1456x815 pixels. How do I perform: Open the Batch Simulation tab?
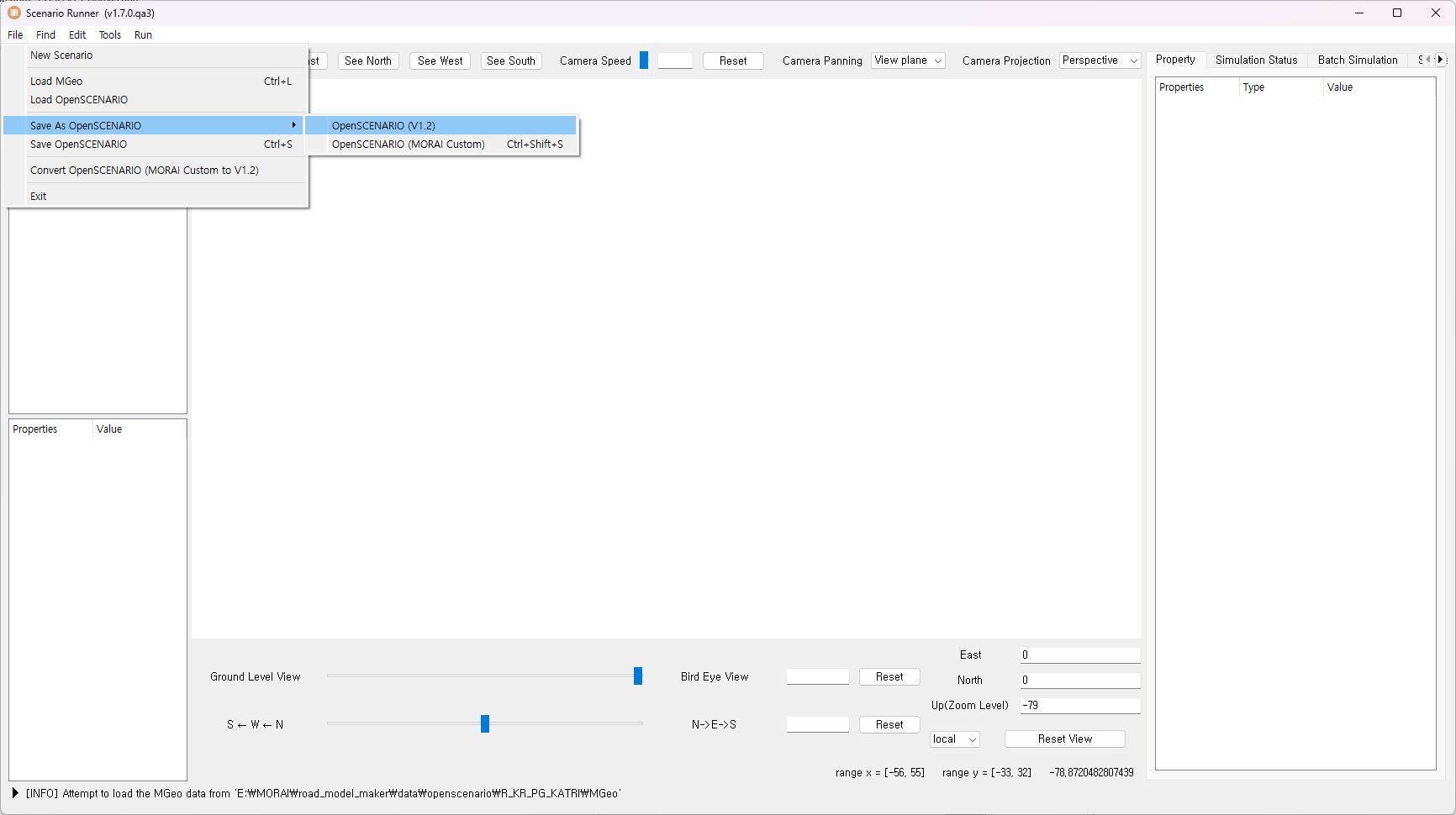pos(1357,60)
